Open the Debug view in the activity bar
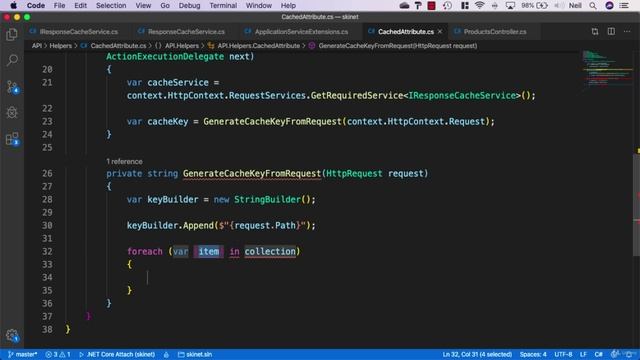This screenshot has height=360, width=640. tap(12, 112)
